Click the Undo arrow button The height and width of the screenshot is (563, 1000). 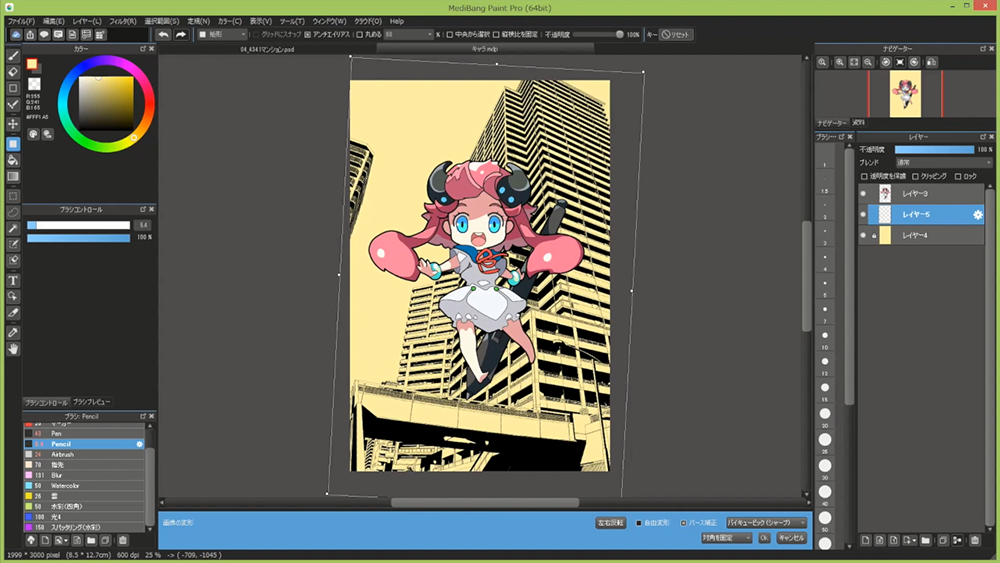pyautogui.click(x=163, y=34)
